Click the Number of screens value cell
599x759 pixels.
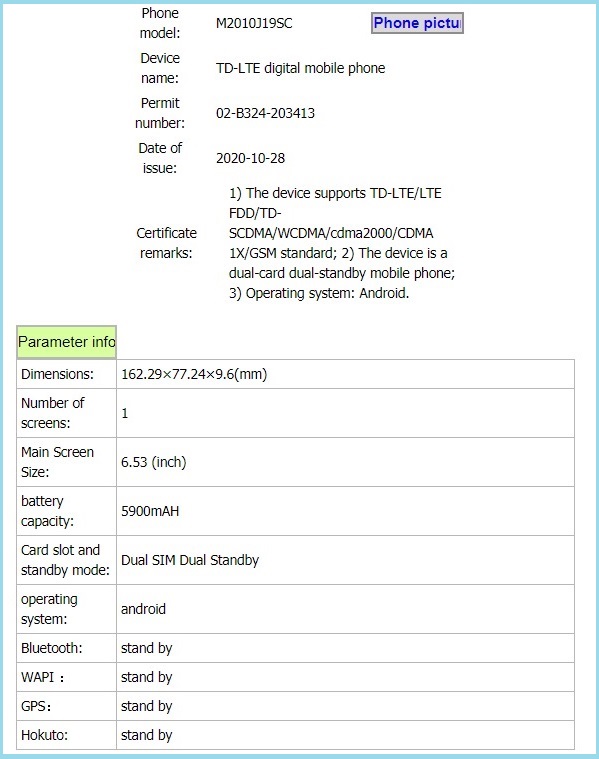[345, 413]
